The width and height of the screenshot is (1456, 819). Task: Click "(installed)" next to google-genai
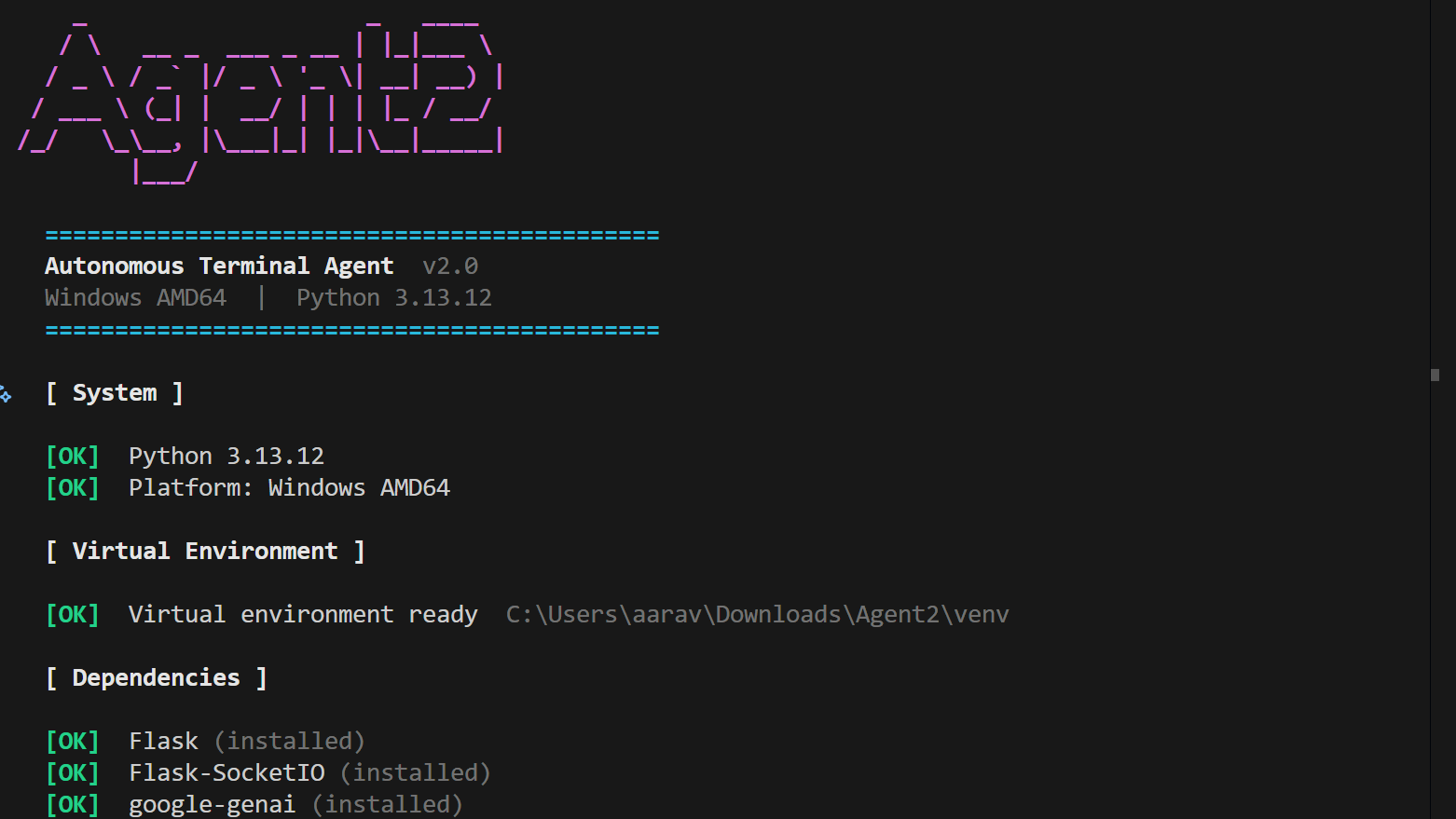388,805
